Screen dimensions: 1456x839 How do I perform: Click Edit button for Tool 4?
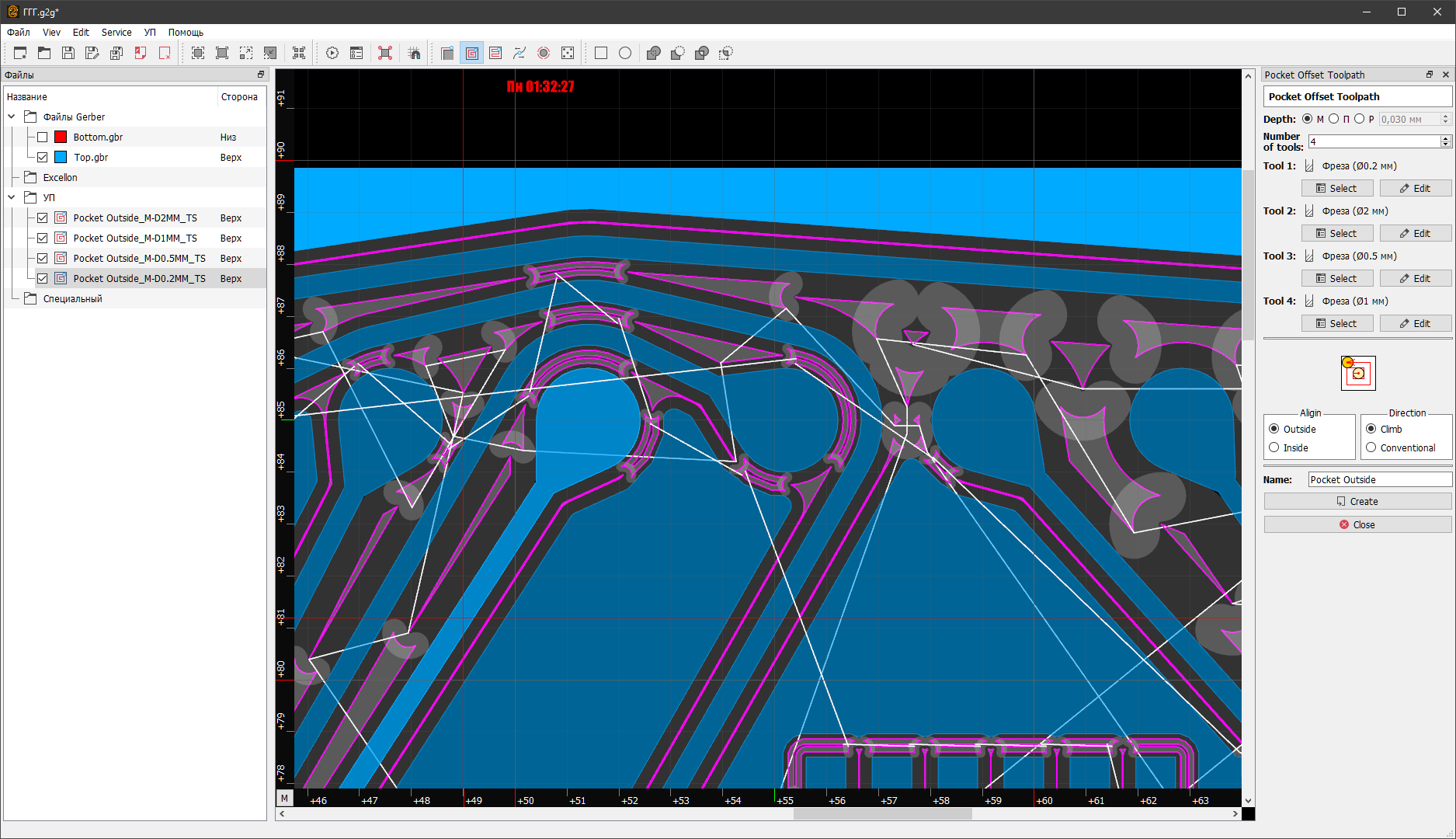point(1416,323)
